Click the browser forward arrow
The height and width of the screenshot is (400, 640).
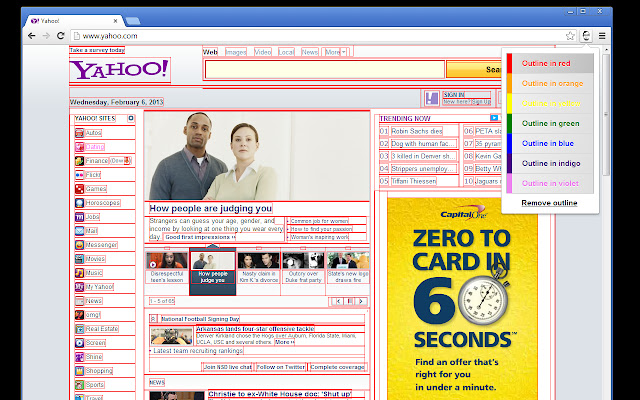coord(46,36)
